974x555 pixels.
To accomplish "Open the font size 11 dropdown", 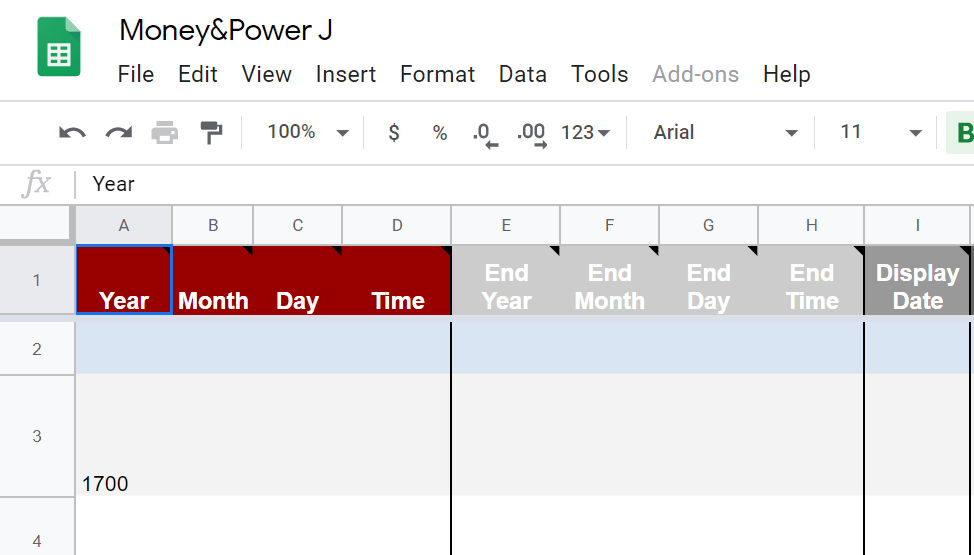I will click(880, 132).
